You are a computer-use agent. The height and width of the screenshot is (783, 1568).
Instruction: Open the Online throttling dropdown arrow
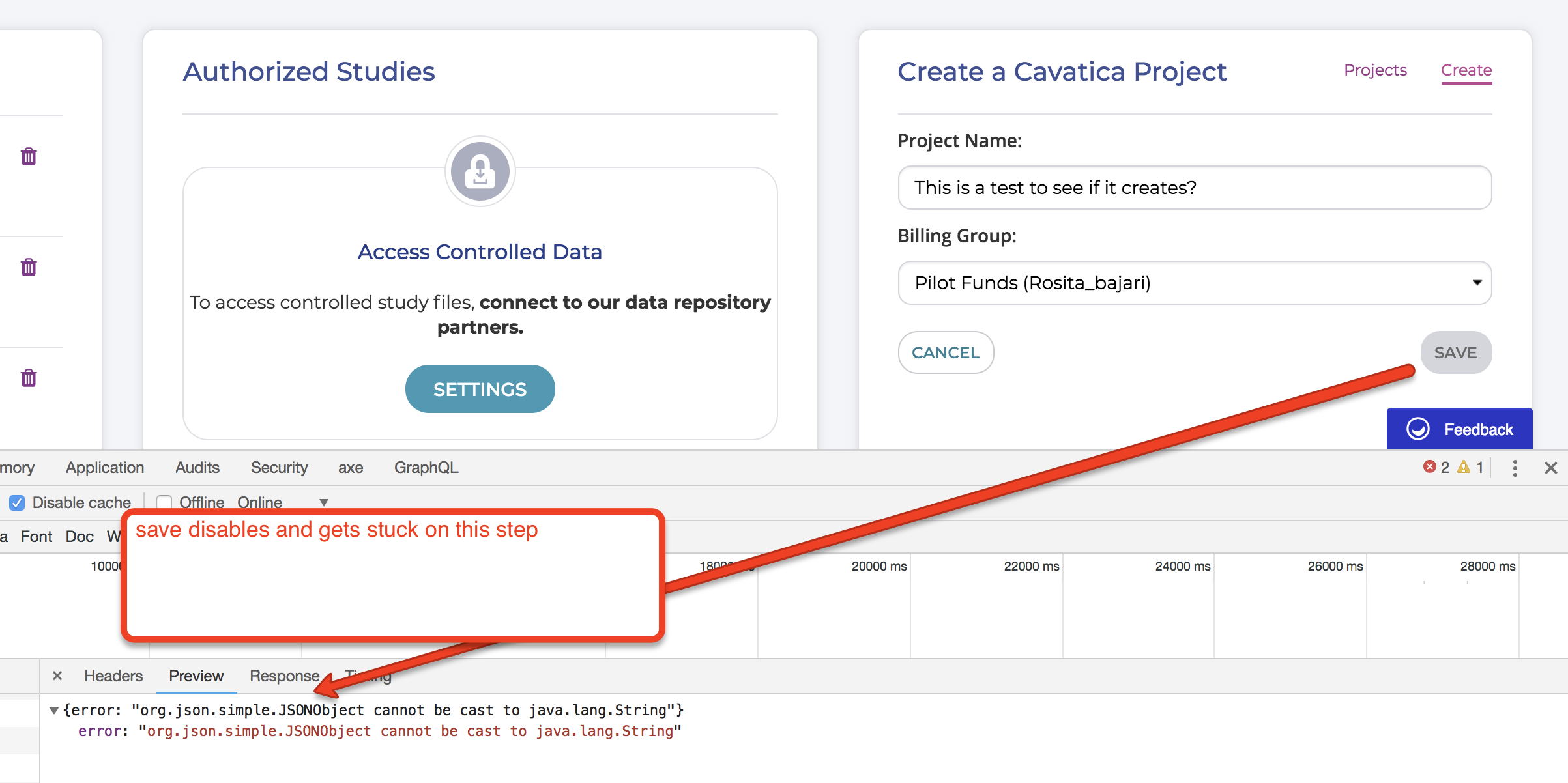pyautogui.click(x=323, y=502)
